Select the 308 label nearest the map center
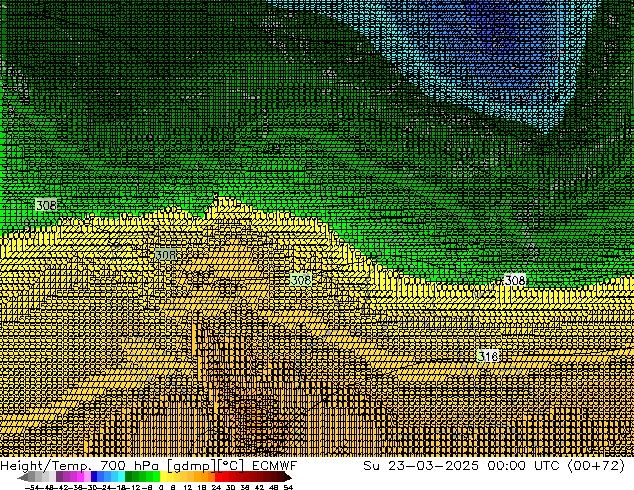634x490 pixels. [300, 280]
